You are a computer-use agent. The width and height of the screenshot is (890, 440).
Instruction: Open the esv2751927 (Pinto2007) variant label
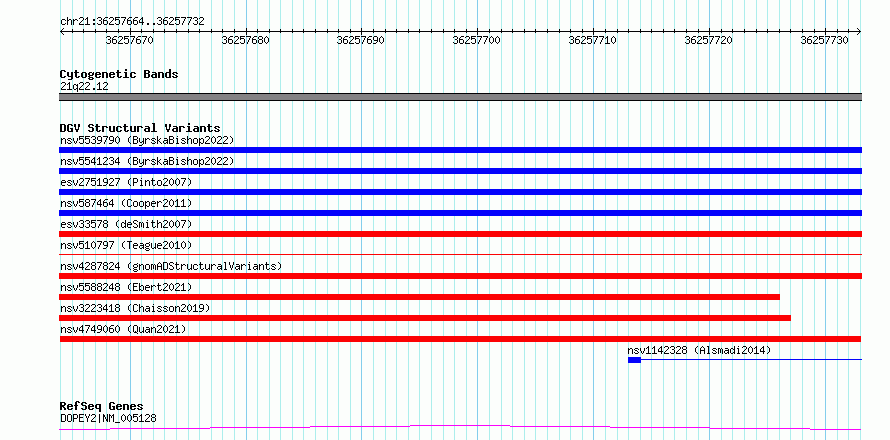click(126, 182)
